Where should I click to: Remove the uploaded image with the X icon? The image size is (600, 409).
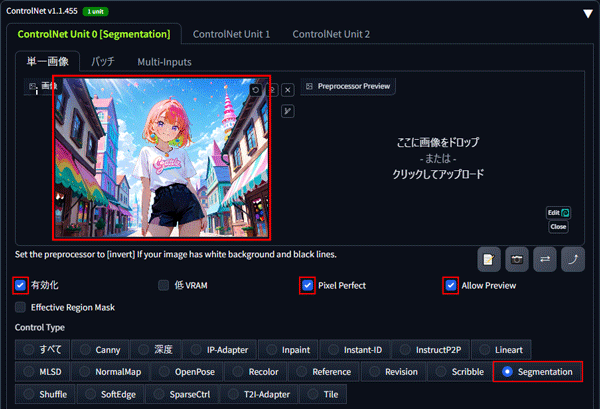coord(288,89)
